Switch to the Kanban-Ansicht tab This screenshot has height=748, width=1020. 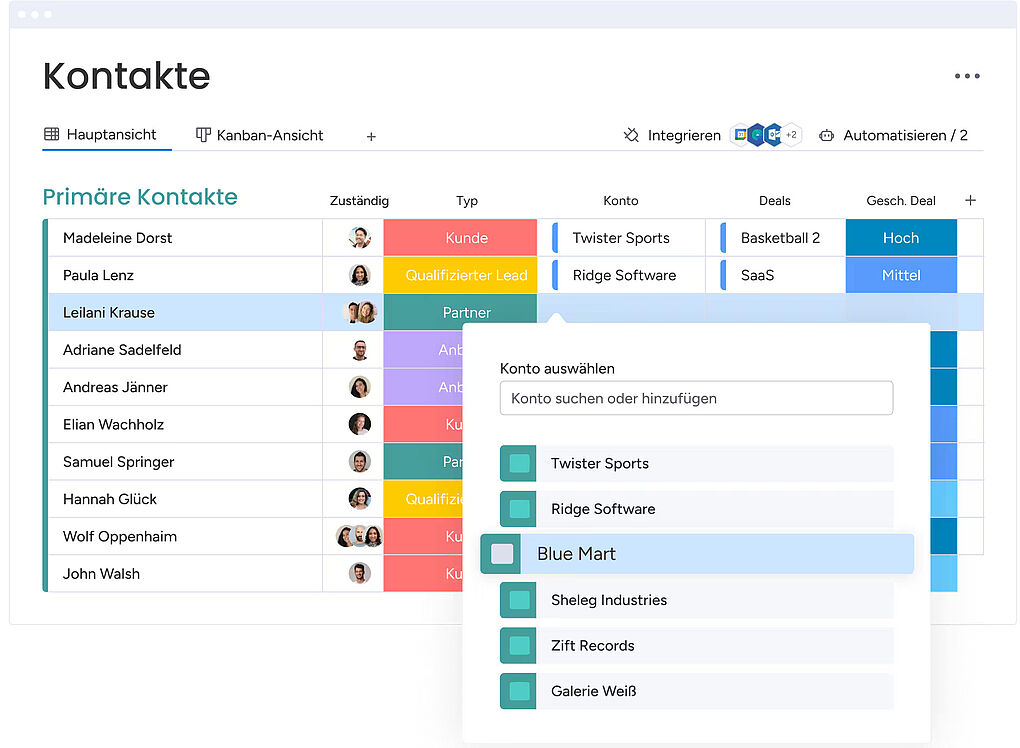coord(260,135)
